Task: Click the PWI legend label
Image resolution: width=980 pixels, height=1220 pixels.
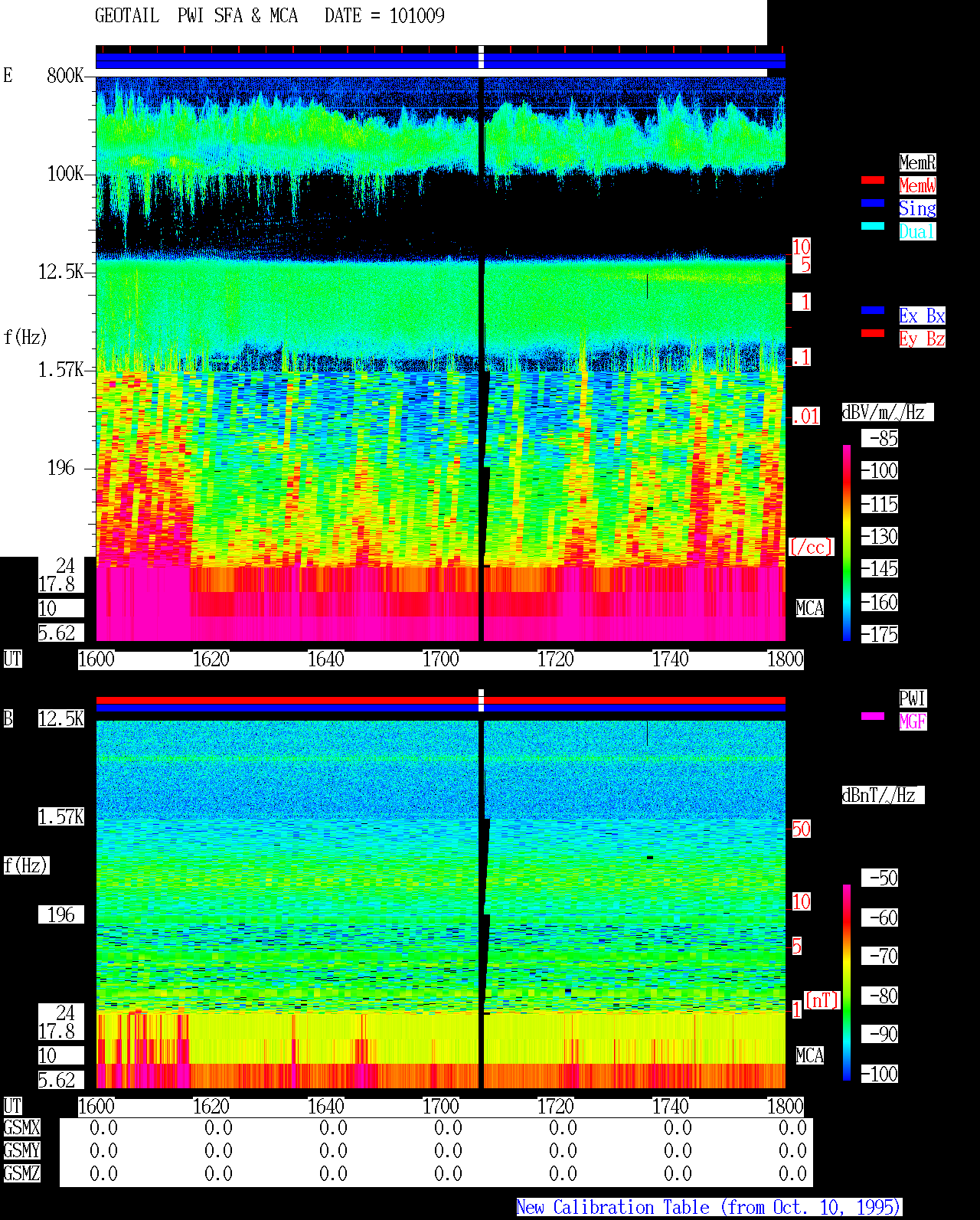Action: (x=913, y=698)
